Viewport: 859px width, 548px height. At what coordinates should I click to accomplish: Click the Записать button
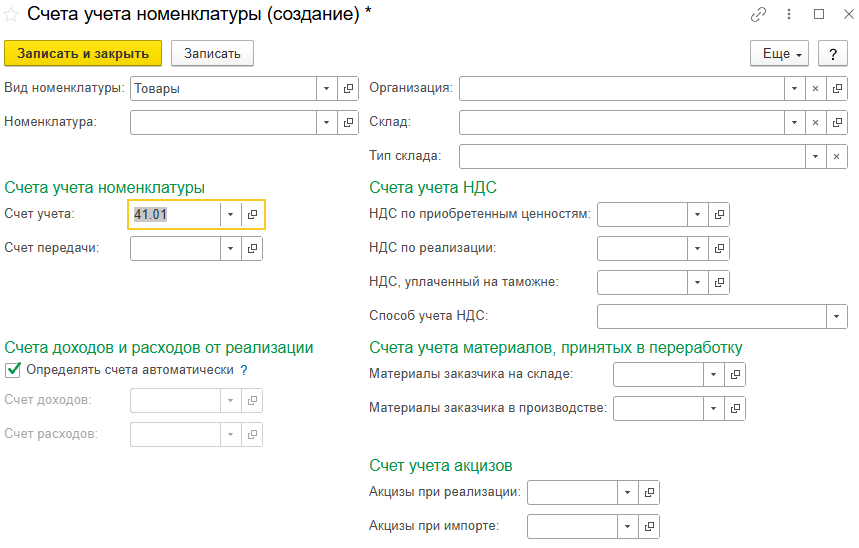[212, 54]
